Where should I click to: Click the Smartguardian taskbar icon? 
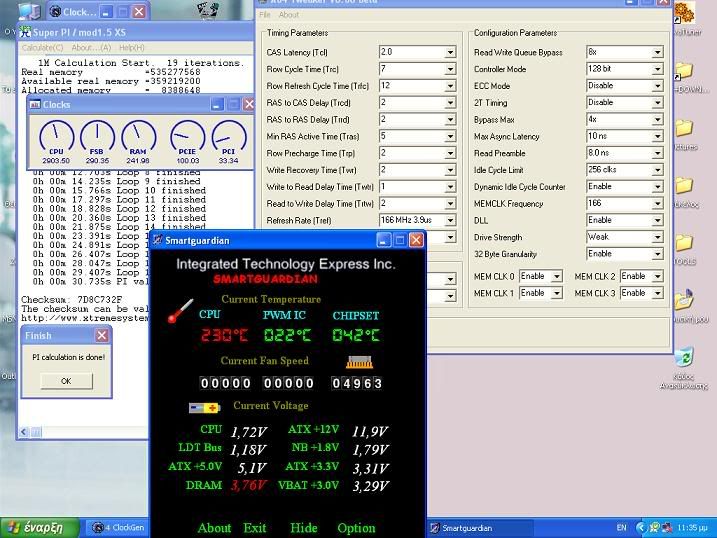point(435,528)
